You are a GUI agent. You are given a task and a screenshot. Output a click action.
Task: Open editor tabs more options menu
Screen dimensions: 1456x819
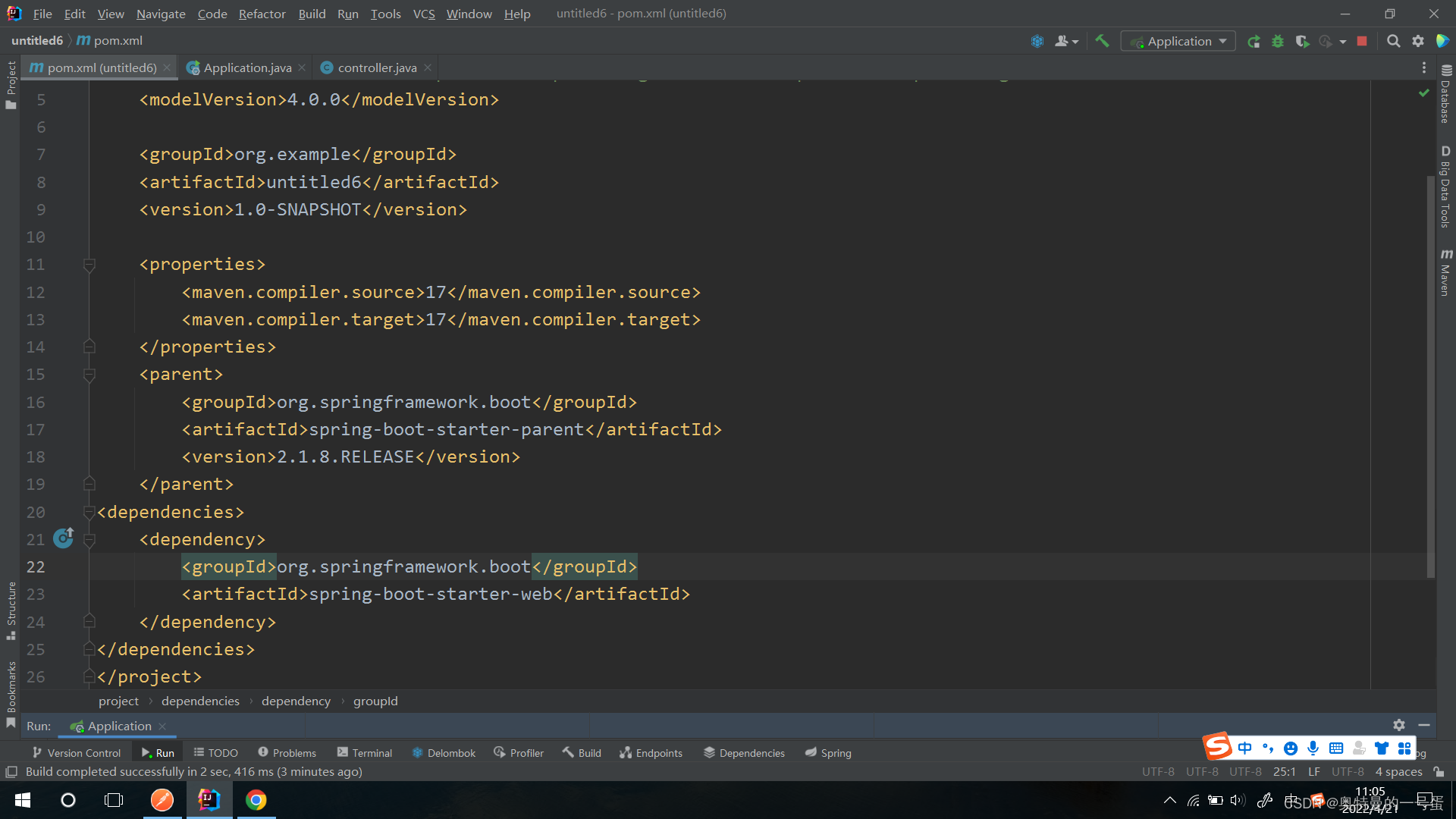point(1423,67)
